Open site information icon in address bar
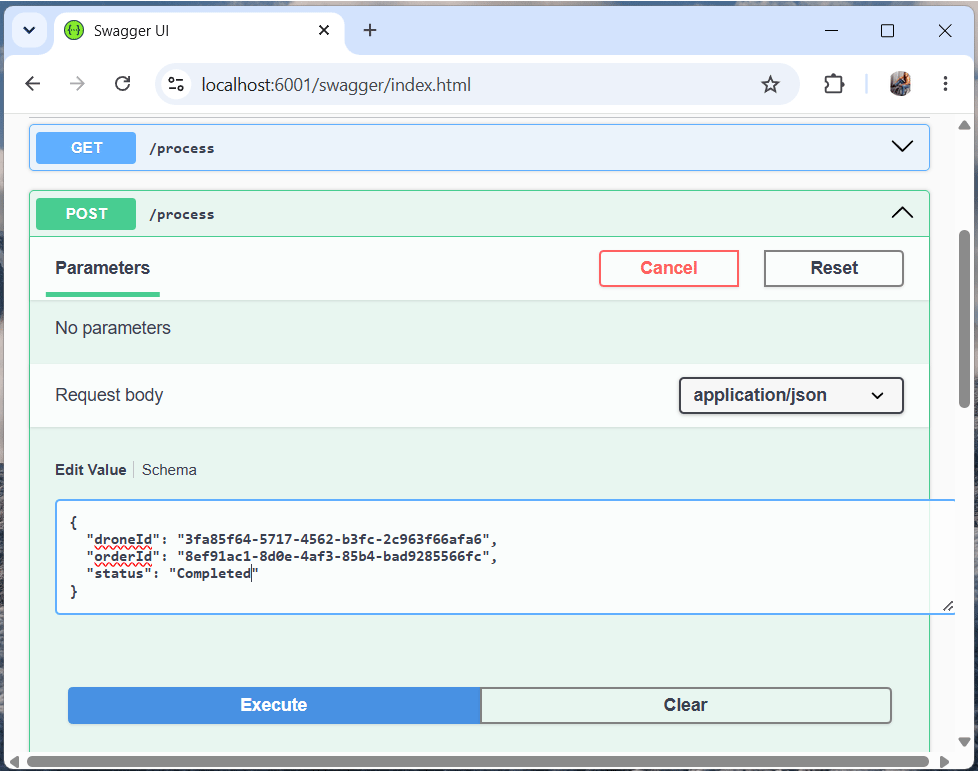Screen dimensions: 978x771 [x=177, y=84]
